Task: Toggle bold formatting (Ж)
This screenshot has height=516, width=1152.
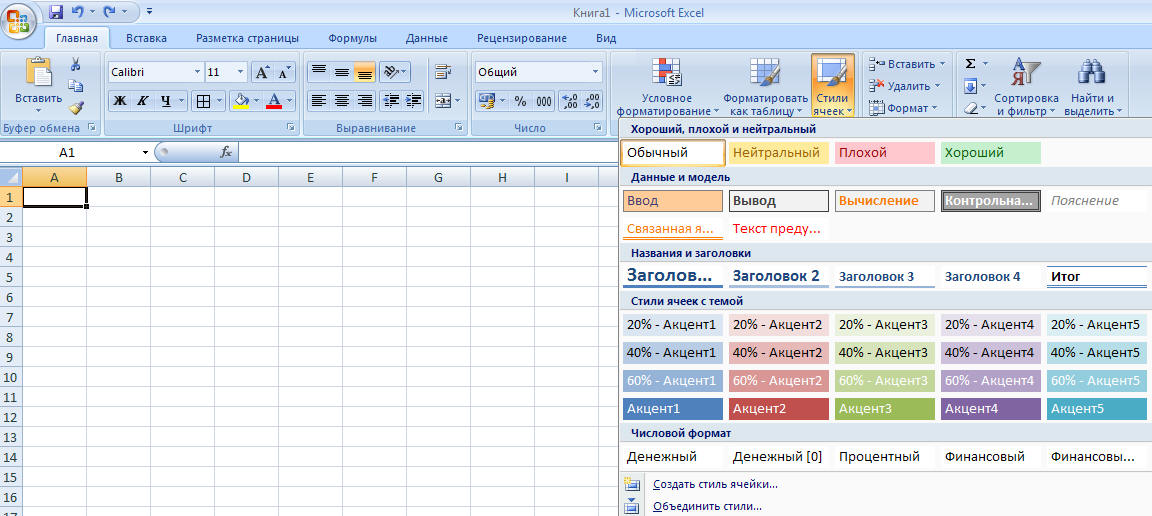Action: tap(120, 101)
